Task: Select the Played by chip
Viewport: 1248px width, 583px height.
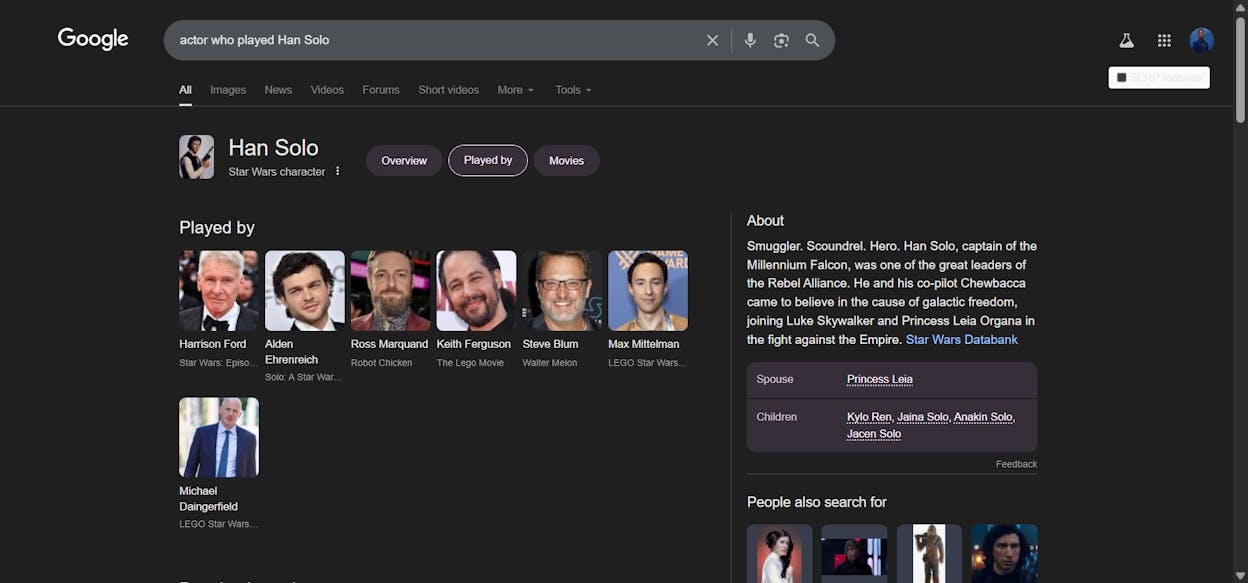Action: 488,160
